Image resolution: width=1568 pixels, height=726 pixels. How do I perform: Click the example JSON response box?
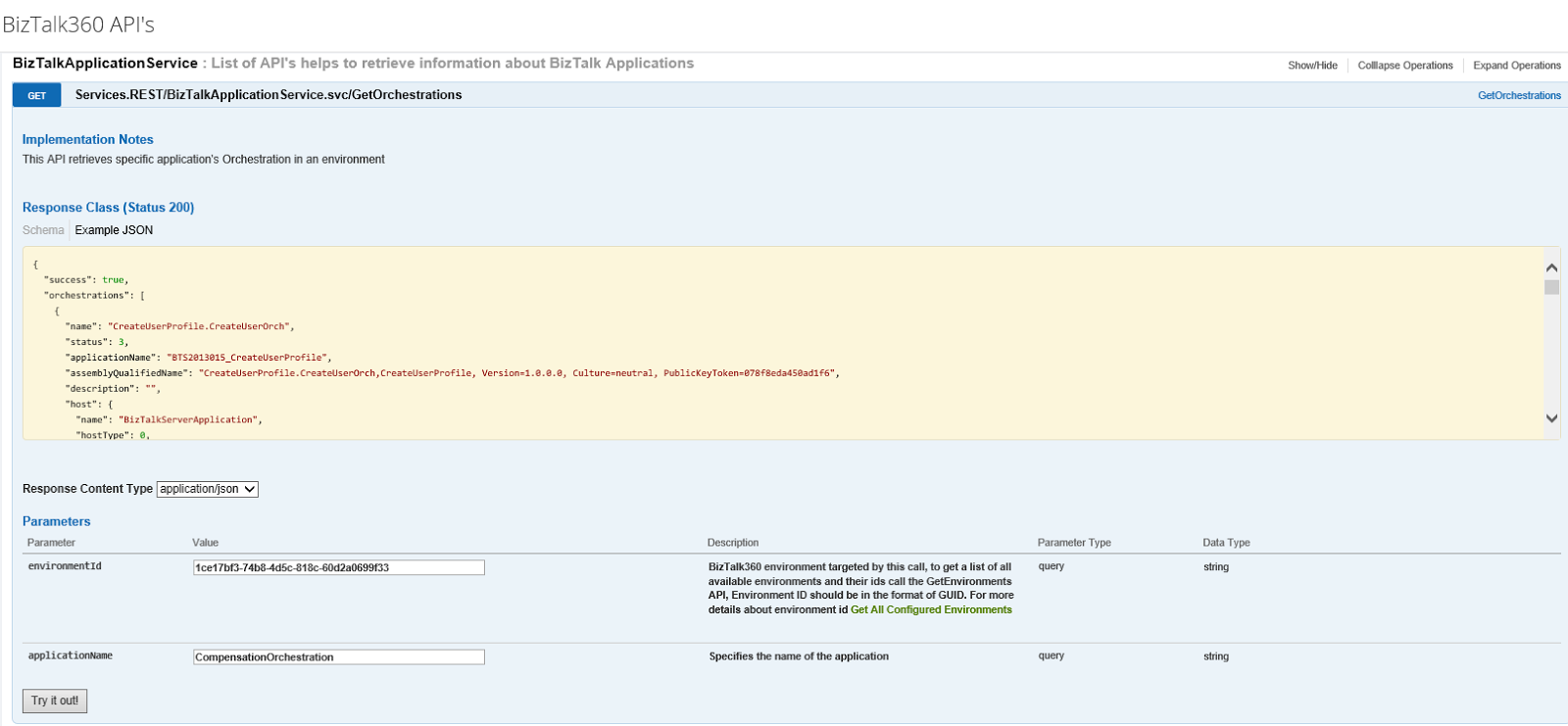point(791,343)
